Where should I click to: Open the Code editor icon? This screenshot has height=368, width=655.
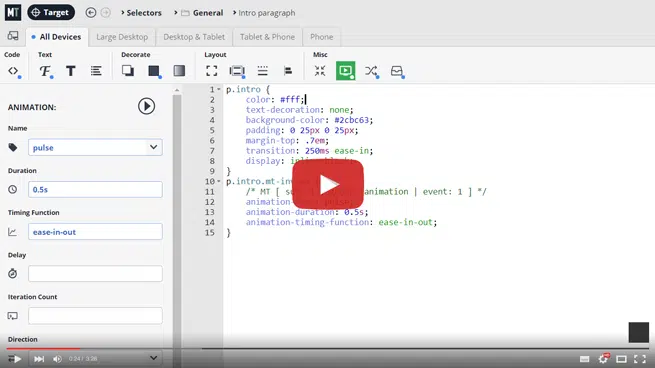13,71
